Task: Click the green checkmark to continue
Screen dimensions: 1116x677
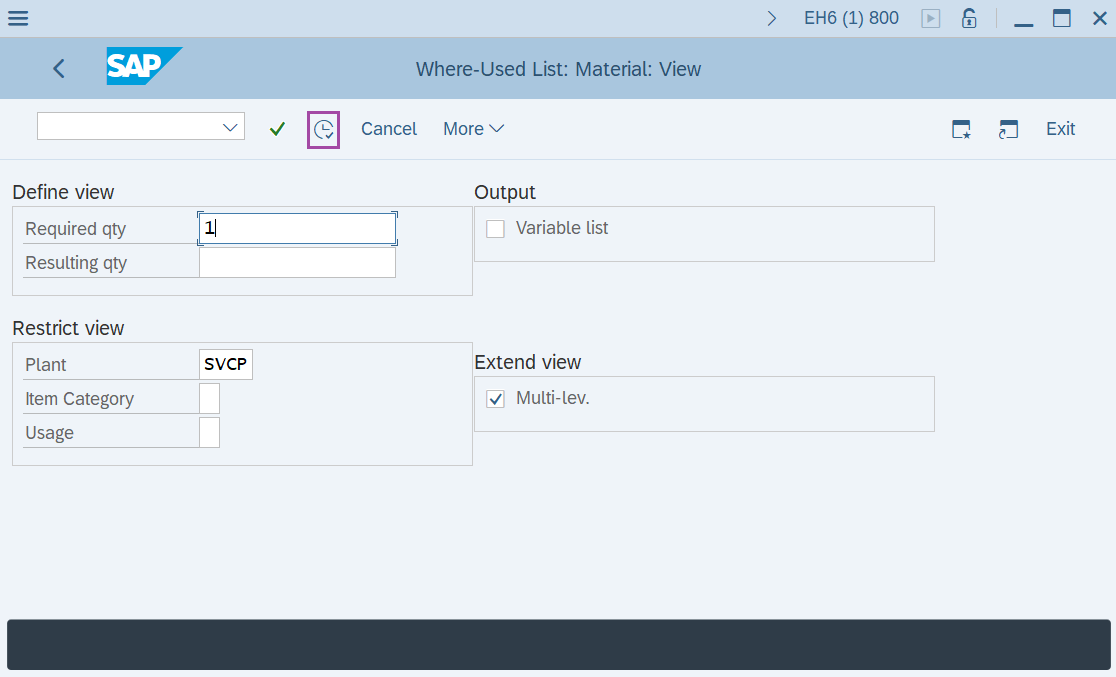Action: point(277,128)
